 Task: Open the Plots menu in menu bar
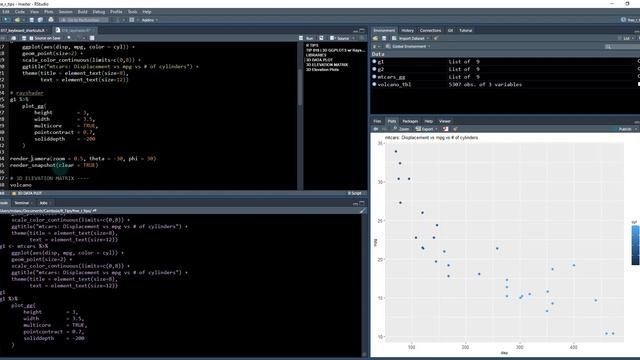click(x=49, y=12)
